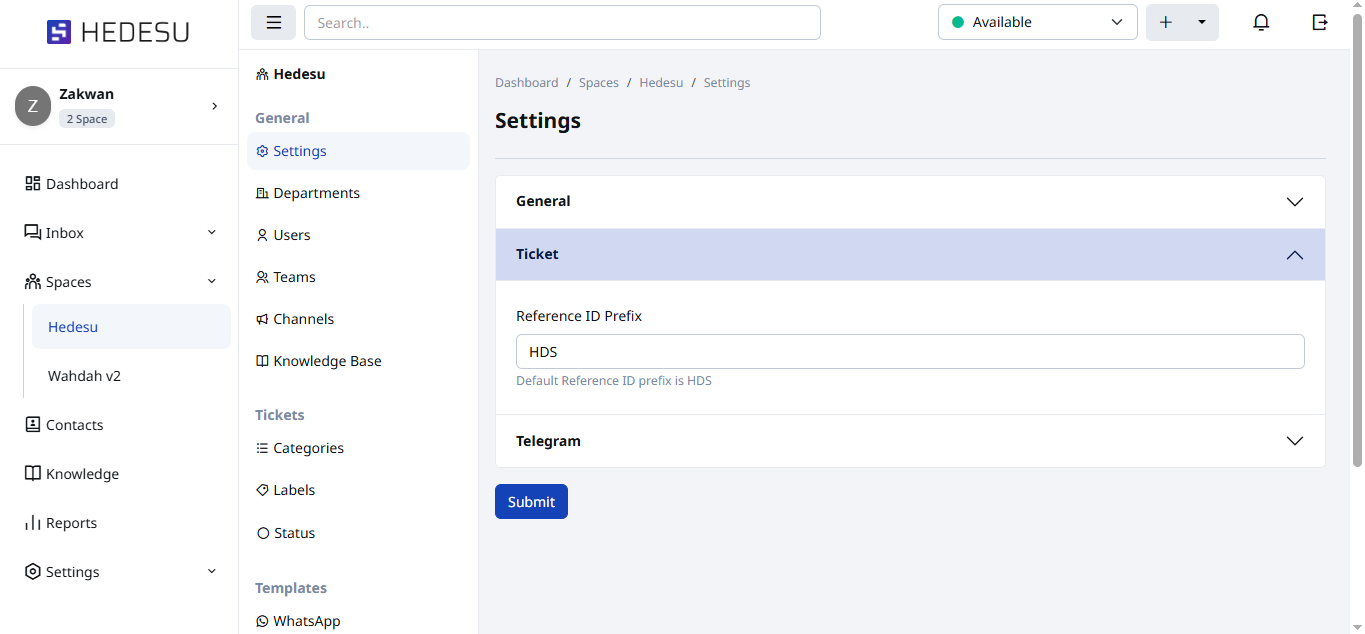
Task: Click the HEDESU logo
Action: [118, 32]
